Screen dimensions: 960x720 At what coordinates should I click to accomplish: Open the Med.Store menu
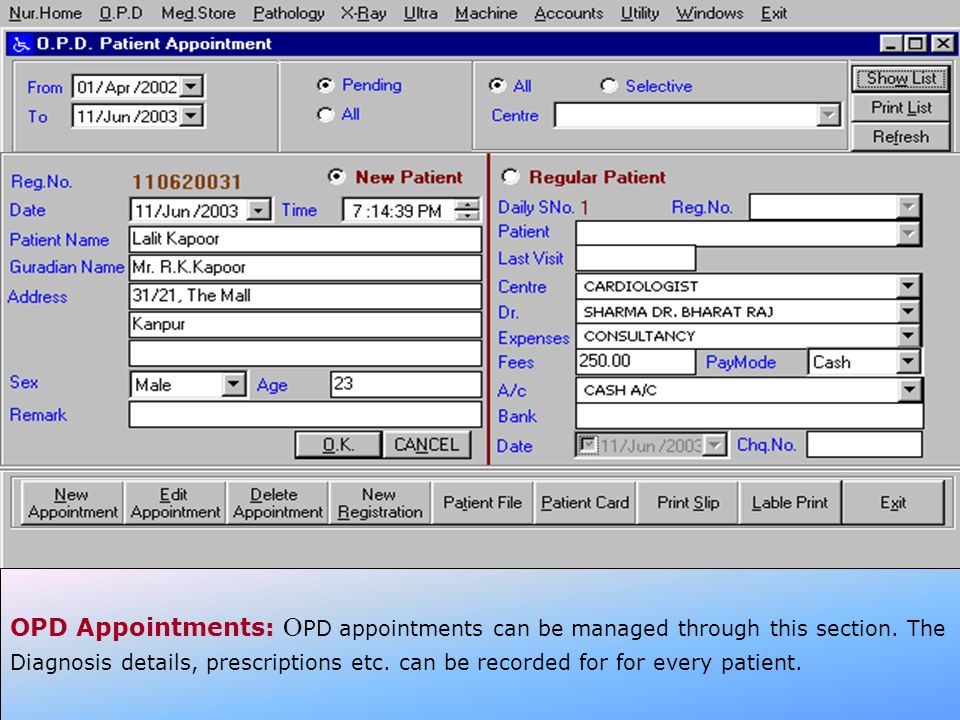(x=198, y=13)
